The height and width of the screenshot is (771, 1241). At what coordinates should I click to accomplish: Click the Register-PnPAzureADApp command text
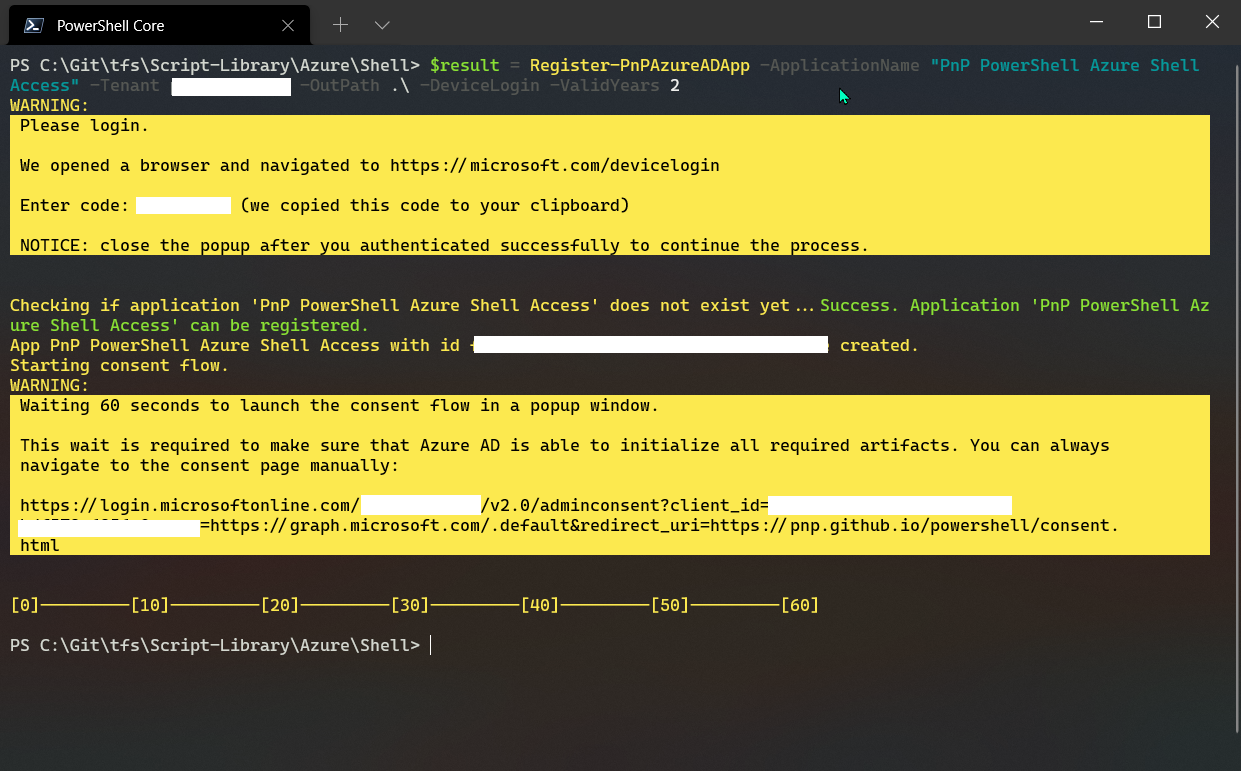tap(639, 65)
